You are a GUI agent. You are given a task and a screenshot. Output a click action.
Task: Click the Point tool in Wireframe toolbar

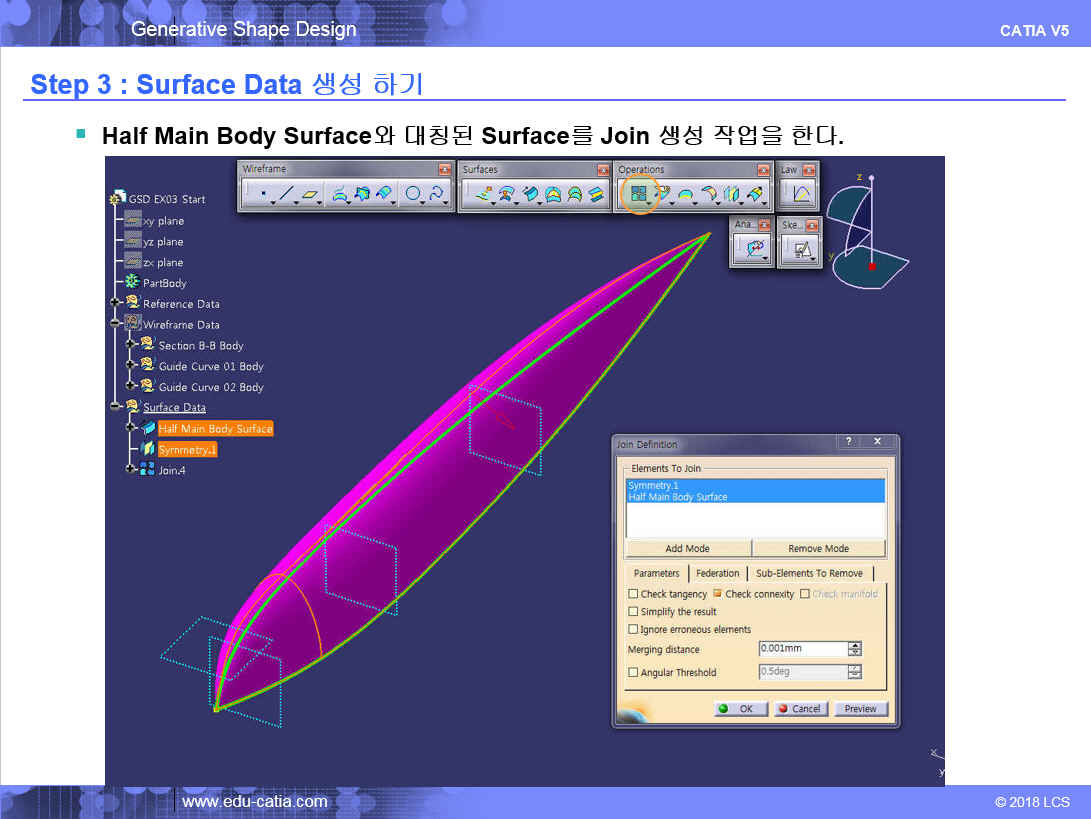point(263,195)
